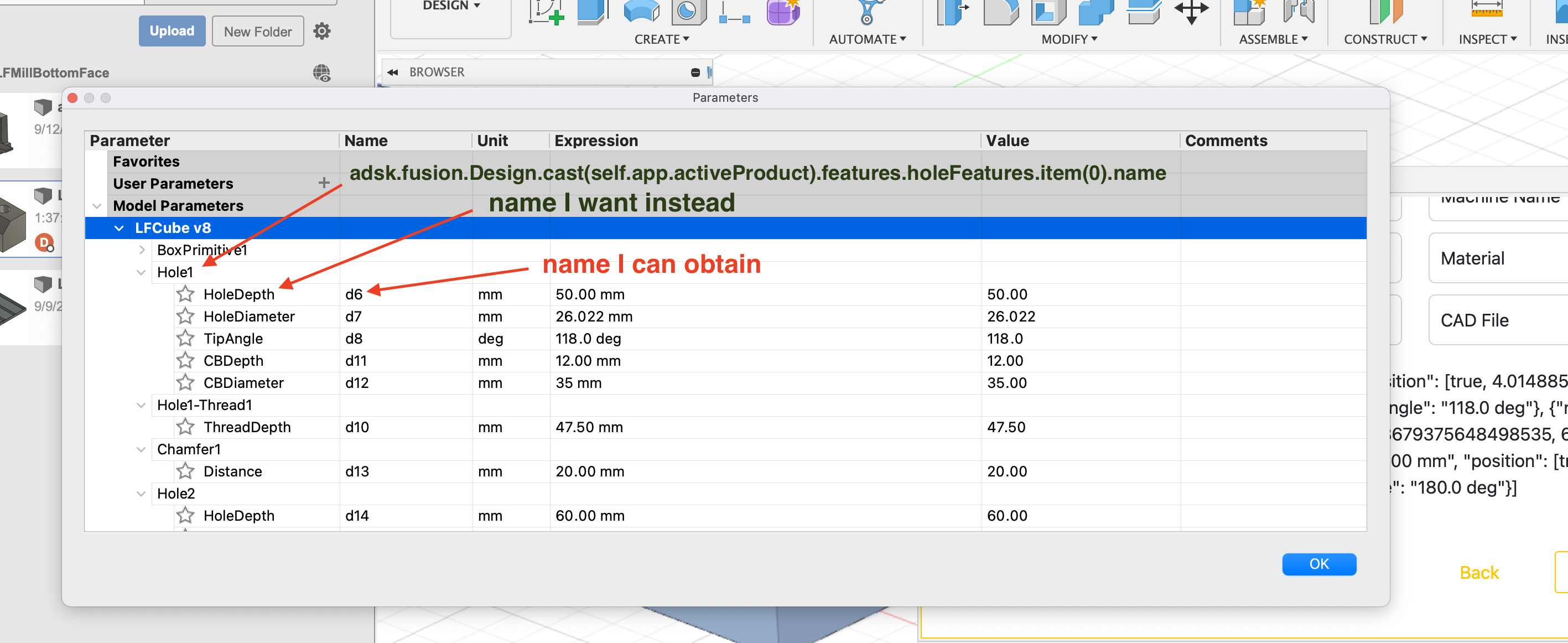Expand the BoxPrimitive1 node
This screenshot has width=1568, height=643.
coord(141,250)
